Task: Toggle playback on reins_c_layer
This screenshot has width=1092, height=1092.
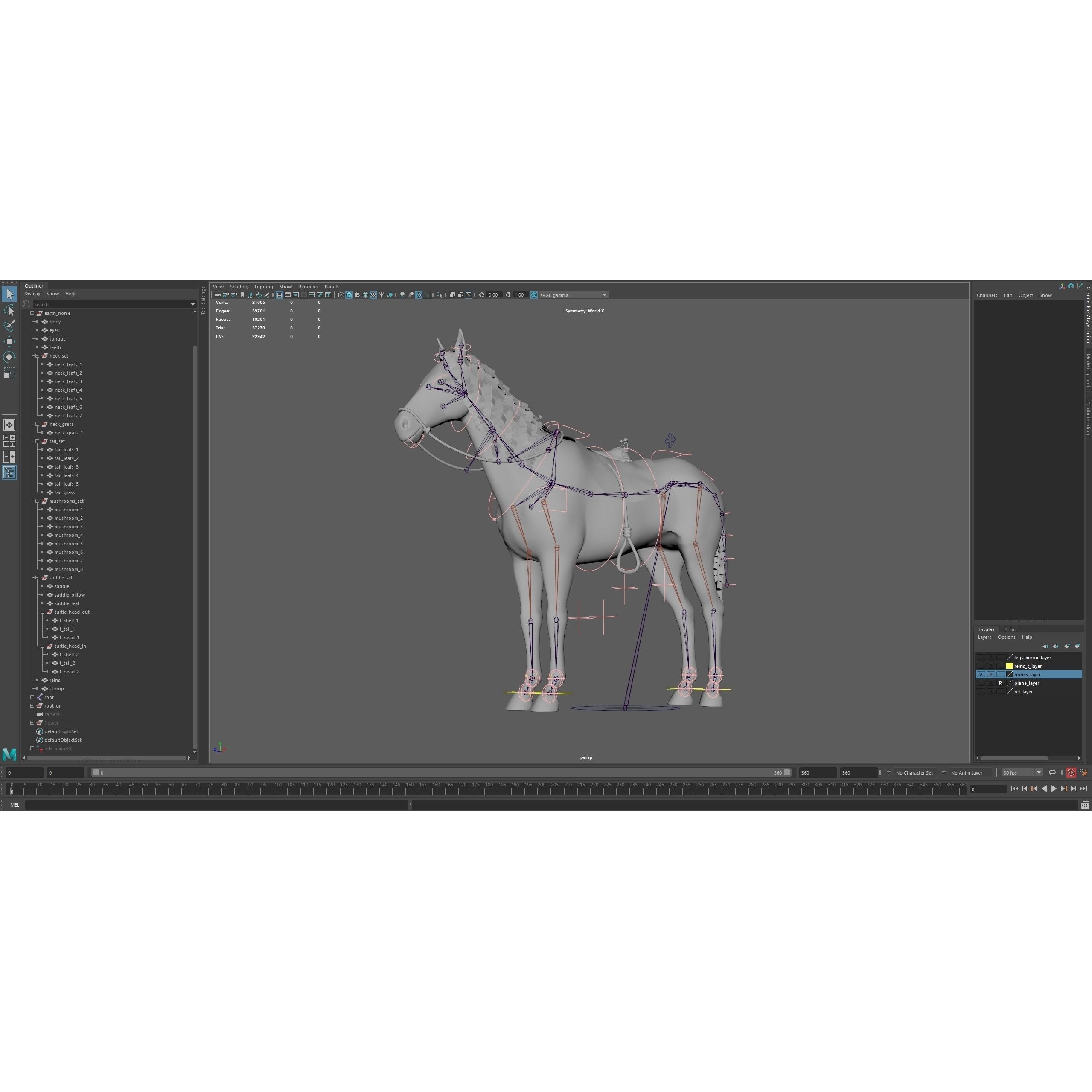Action: (x=991, y=667)
